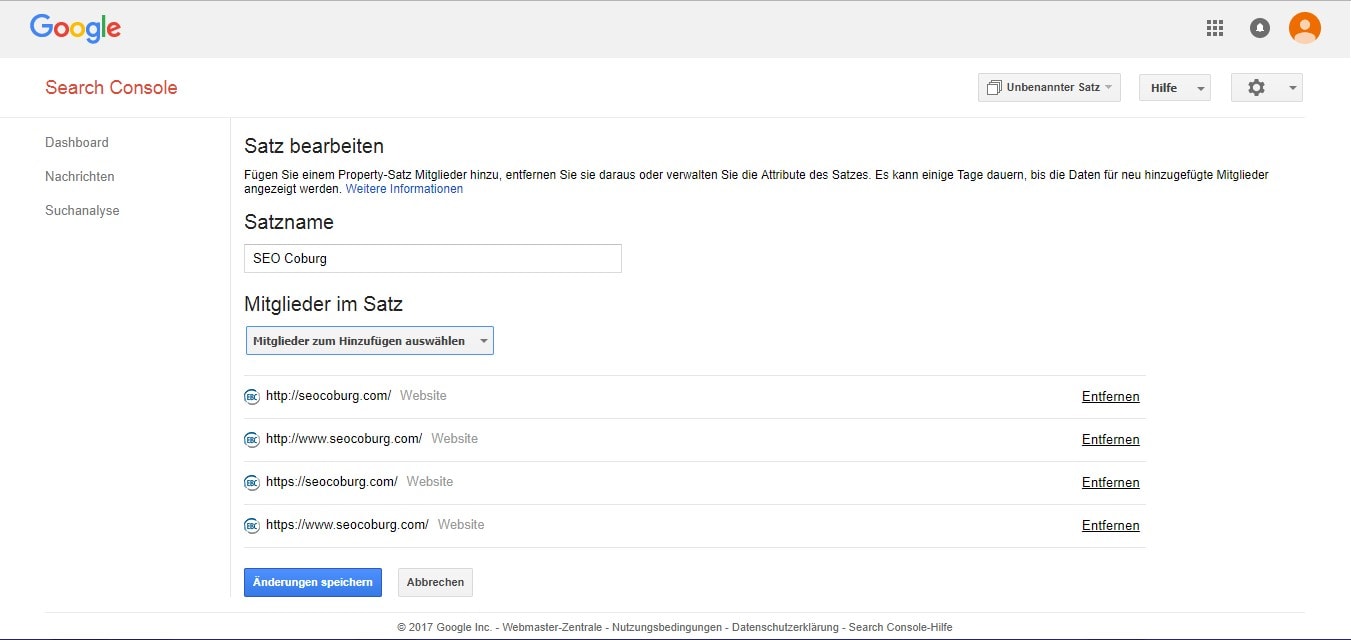Open the notifications bell icon
This screenshot has width=1351, height=640.
1260,28
